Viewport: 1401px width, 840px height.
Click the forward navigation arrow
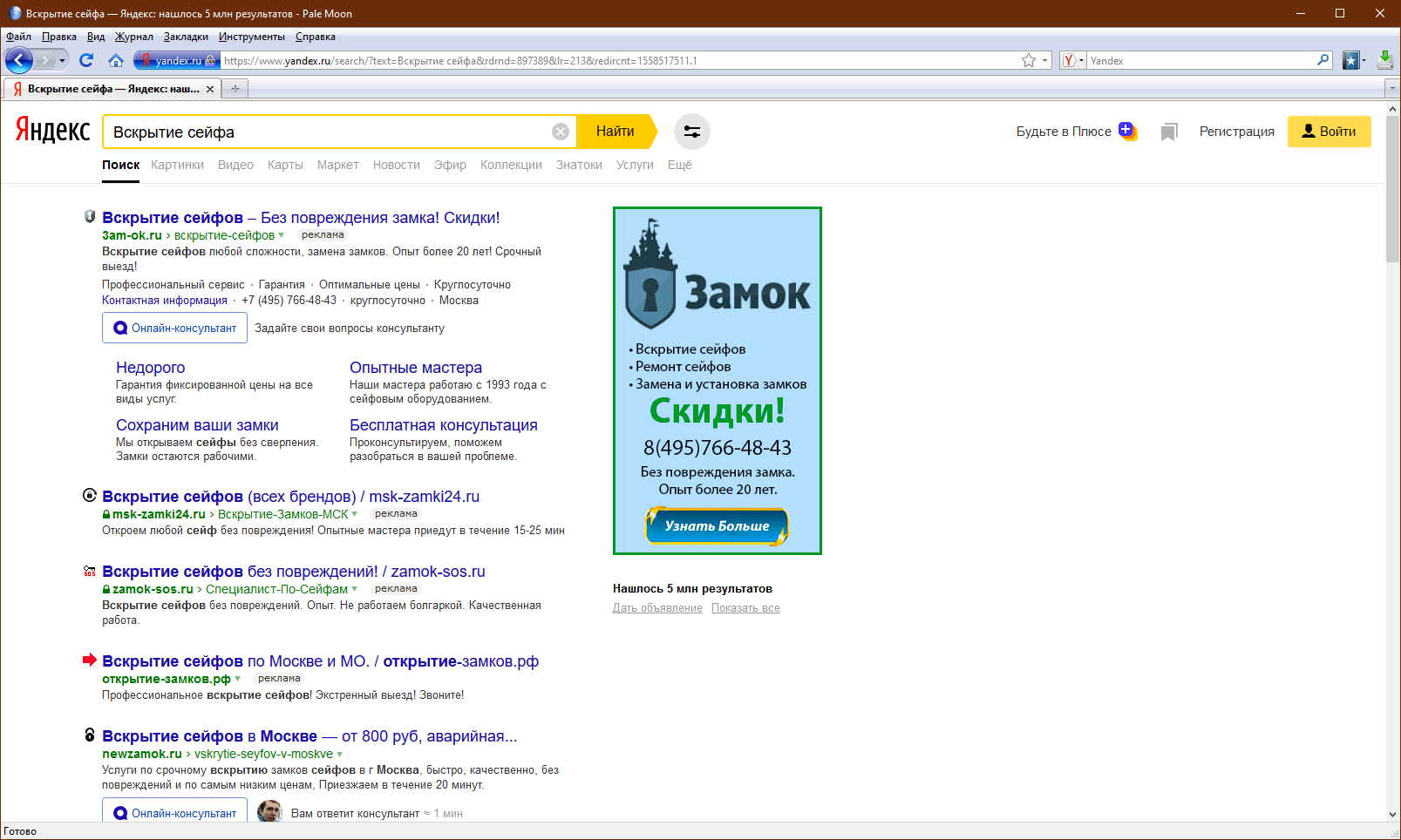[44, 60]
